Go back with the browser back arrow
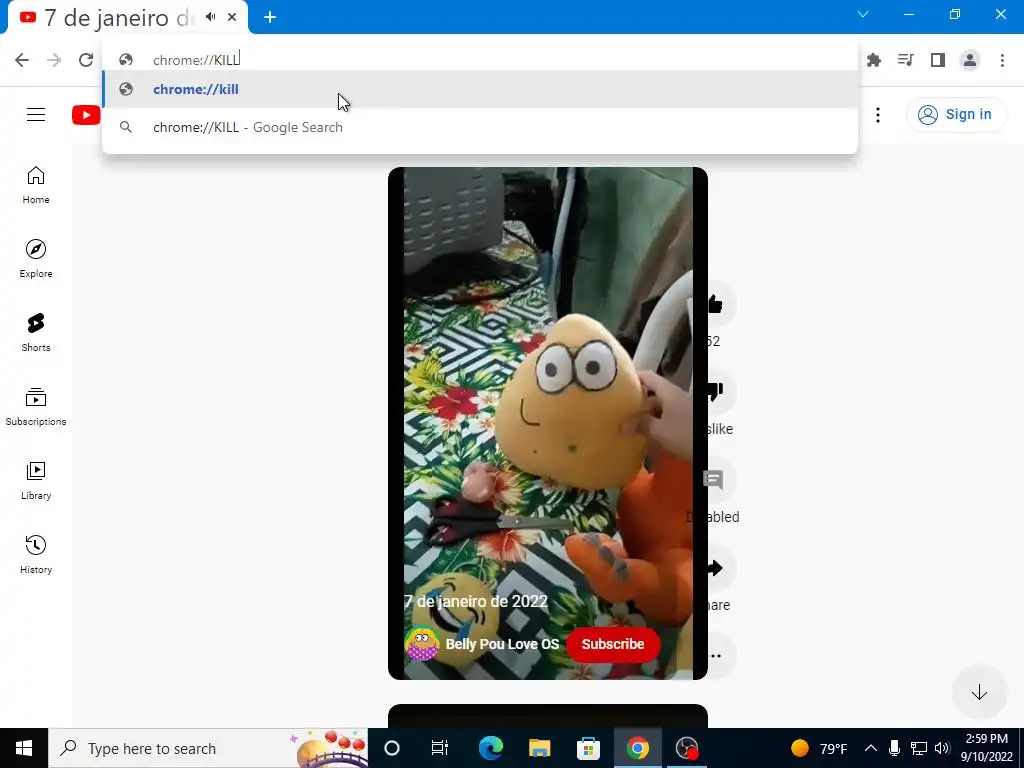Screen dimensions: 1024x768 point(22,60)
